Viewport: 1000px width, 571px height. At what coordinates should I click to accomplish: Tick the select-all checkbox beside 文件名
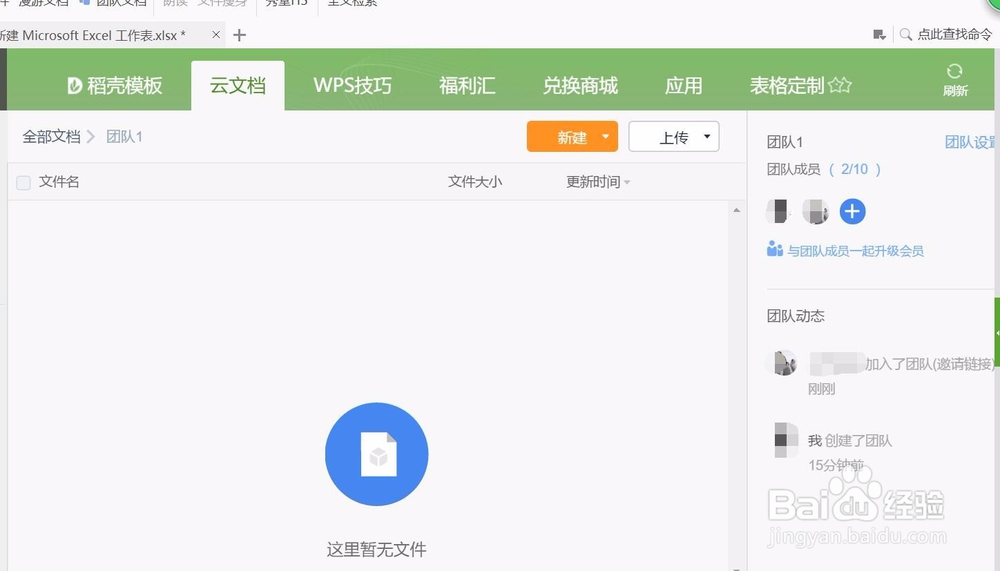(x=24, y=182)
